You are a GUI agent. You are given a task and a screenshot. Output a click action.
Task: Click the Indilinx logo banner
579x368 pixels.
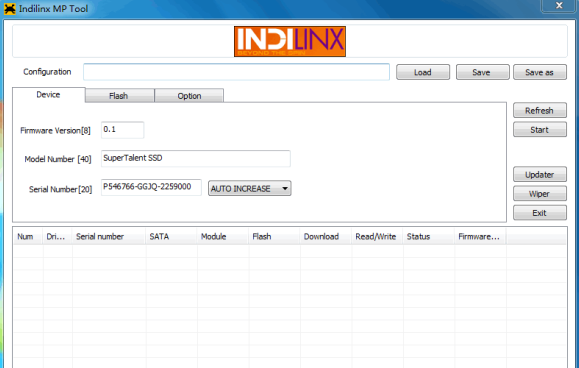click(290, 41)
